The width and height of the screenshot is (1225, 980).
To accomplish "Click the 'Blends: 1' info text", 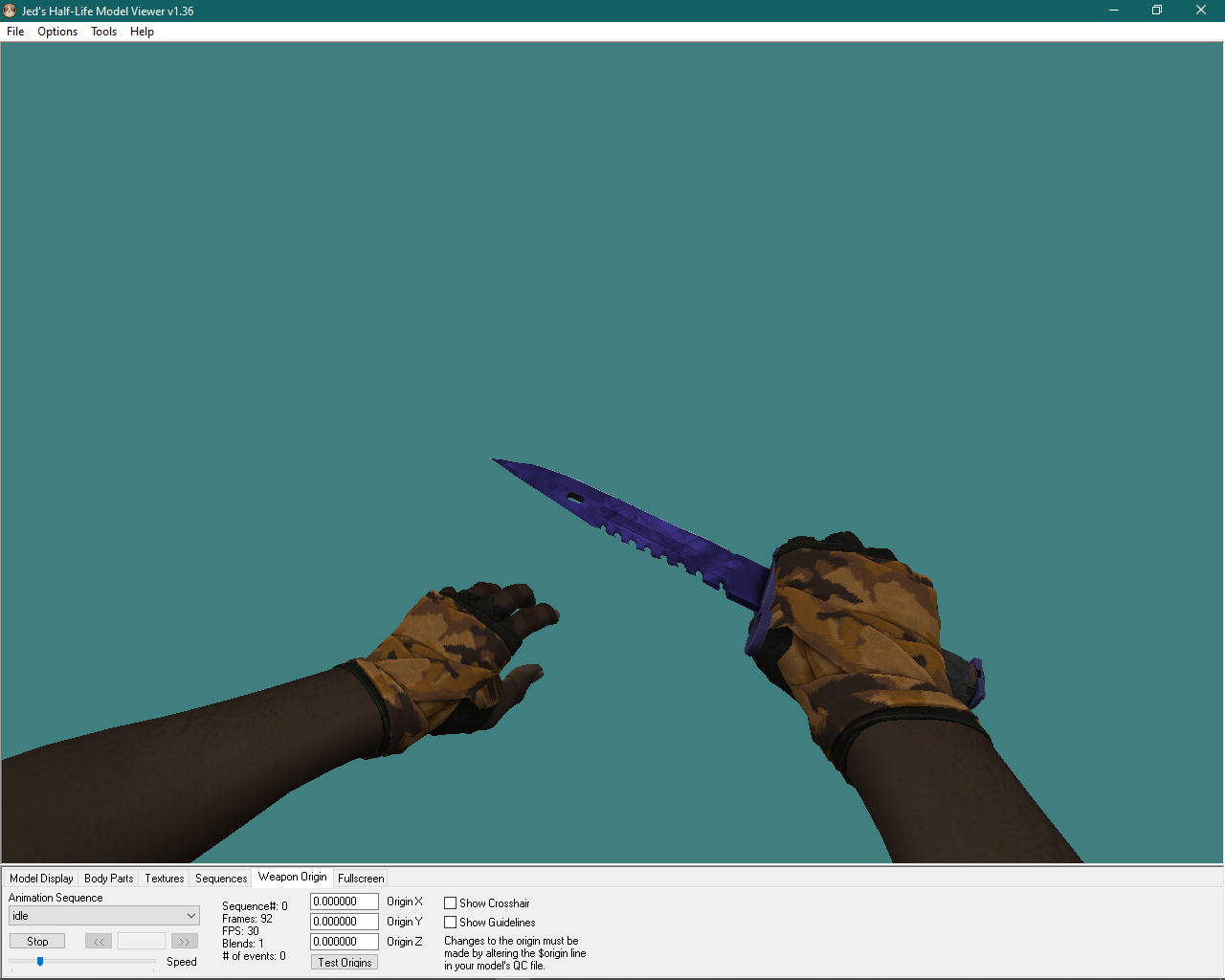I will point(243,944).
